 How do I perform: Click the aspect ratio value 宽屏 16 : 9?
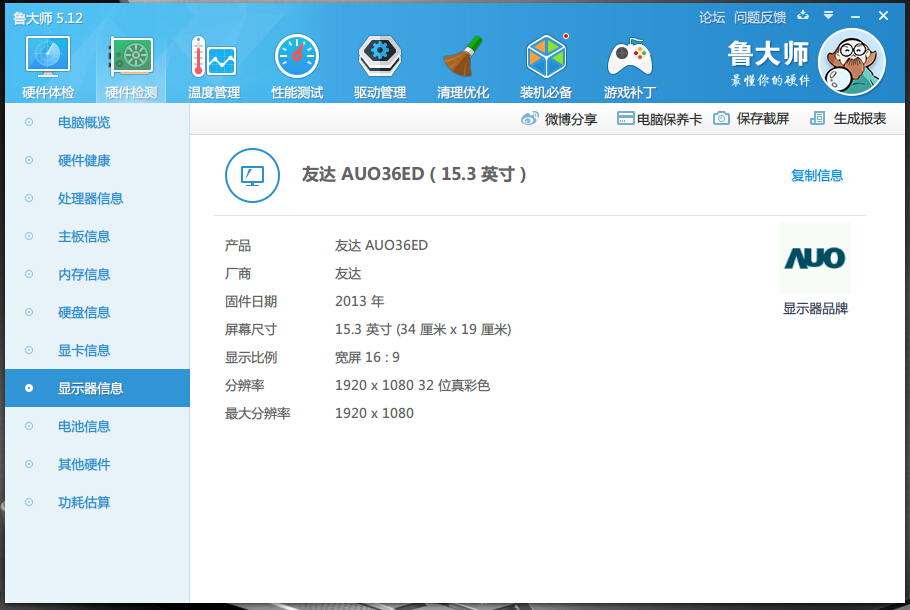point(367,358)
